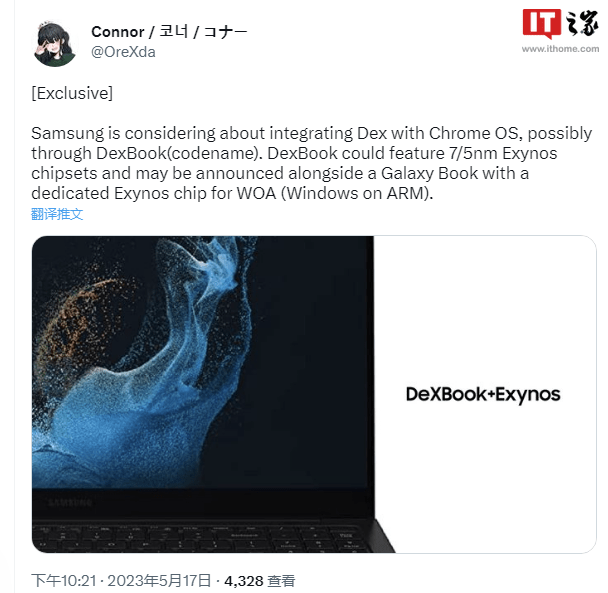The image size is (608, 593).
Task: Click the [Exclusive] tag text
Action: 72,93
